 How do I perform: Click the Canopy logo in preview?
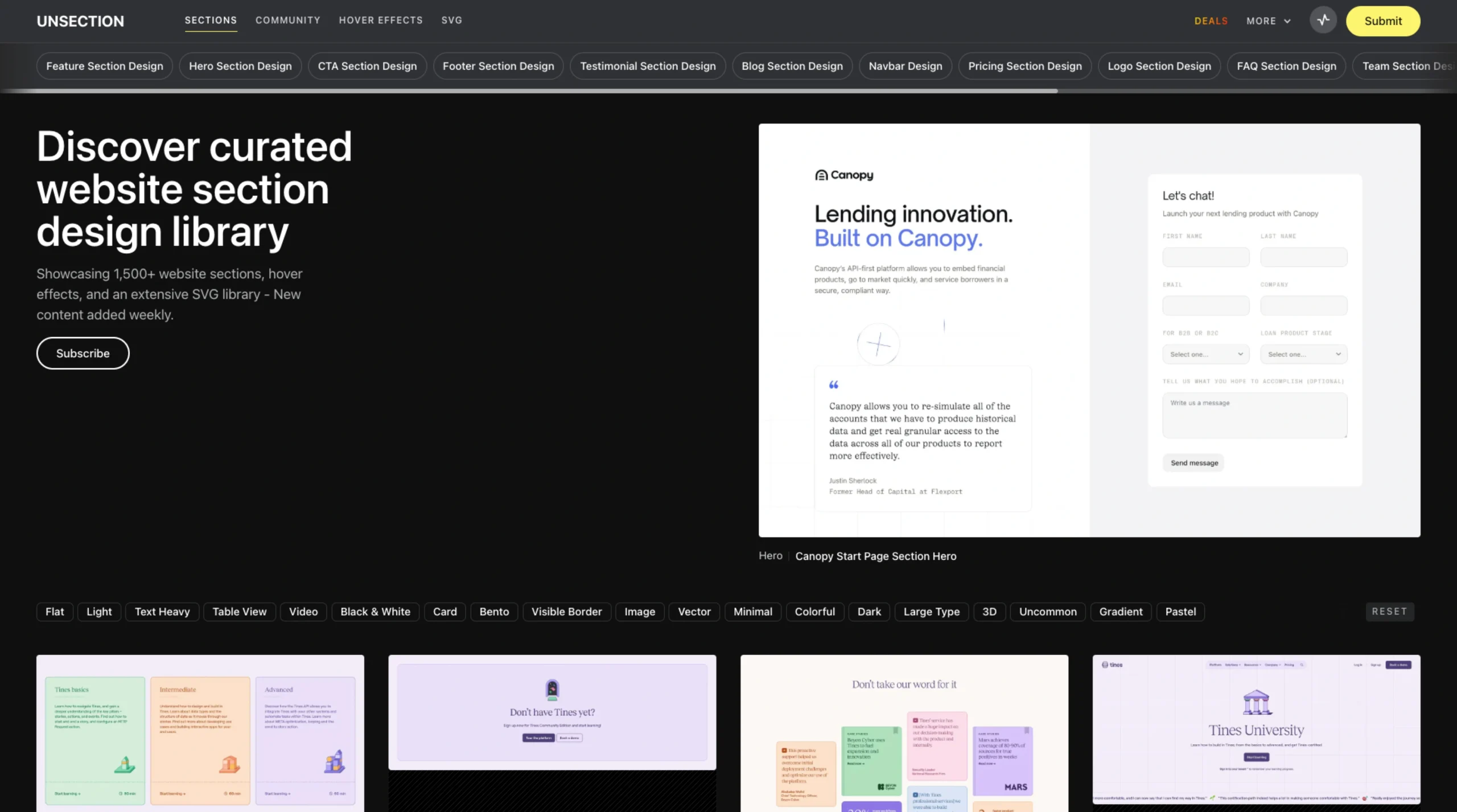coord(844,175)
